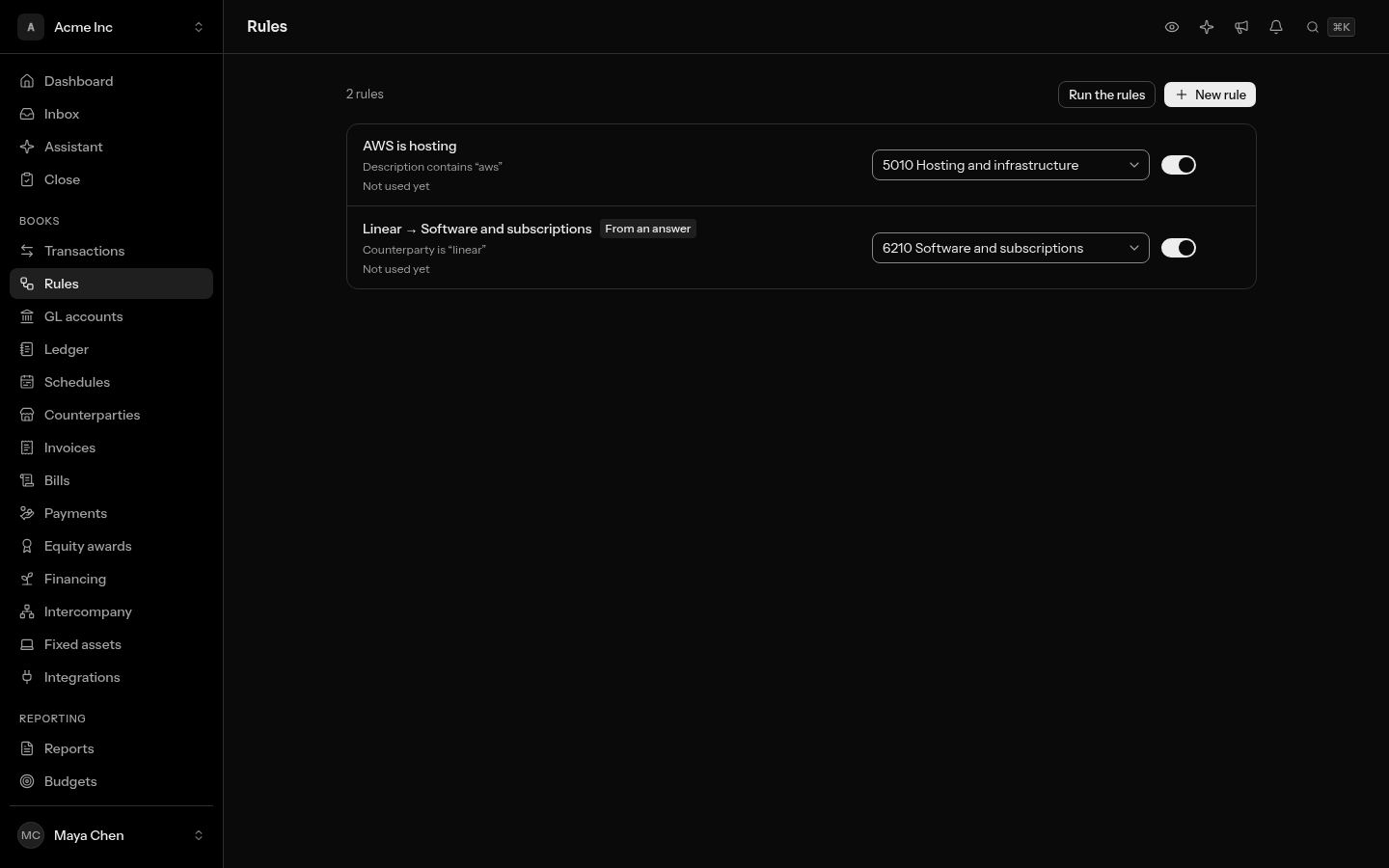Click the "Description contains “aws”" condition text
This screenshot has height=868, width=1389.
point(432,167)
